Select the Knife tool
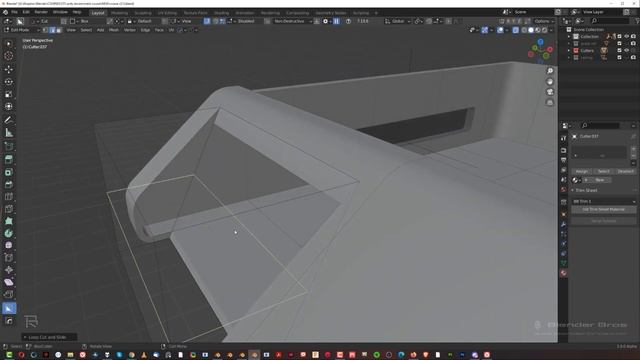Image resolution: width=640 pixels, height=360 pixels. [x=9, y=209]
